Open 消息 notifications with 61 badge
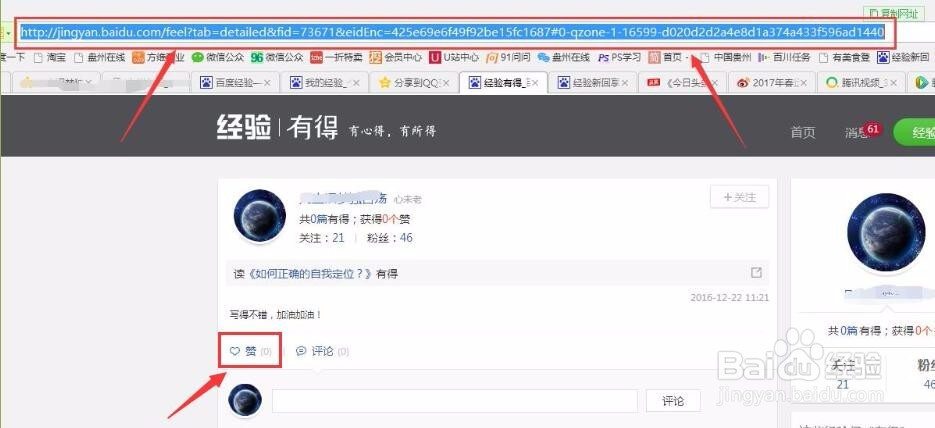935x428 pixels. click(x=857, y=132)
